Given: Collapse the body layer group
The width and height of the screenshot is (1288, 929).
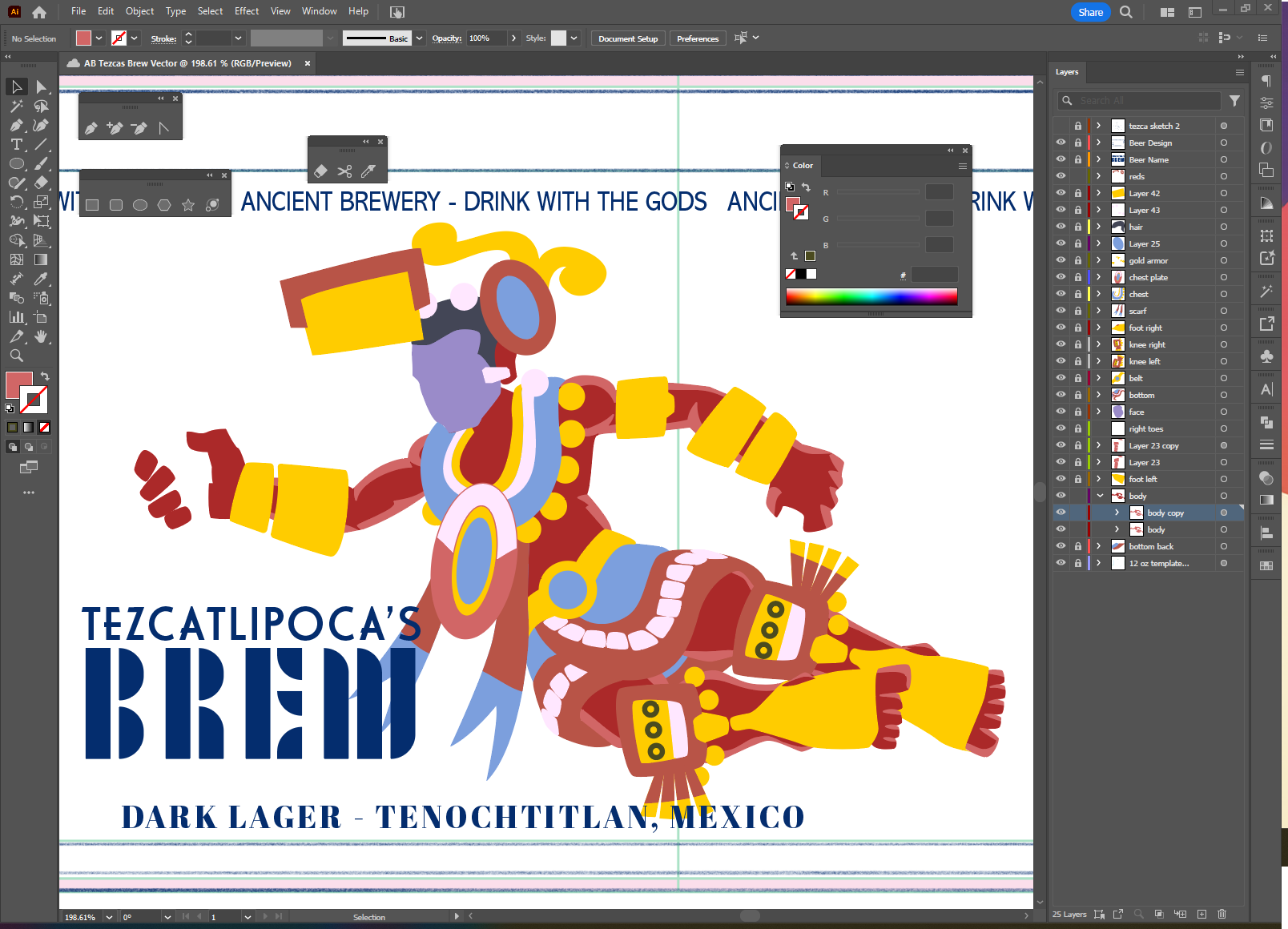Looking at the screenshot, I should click(1100, 496).
